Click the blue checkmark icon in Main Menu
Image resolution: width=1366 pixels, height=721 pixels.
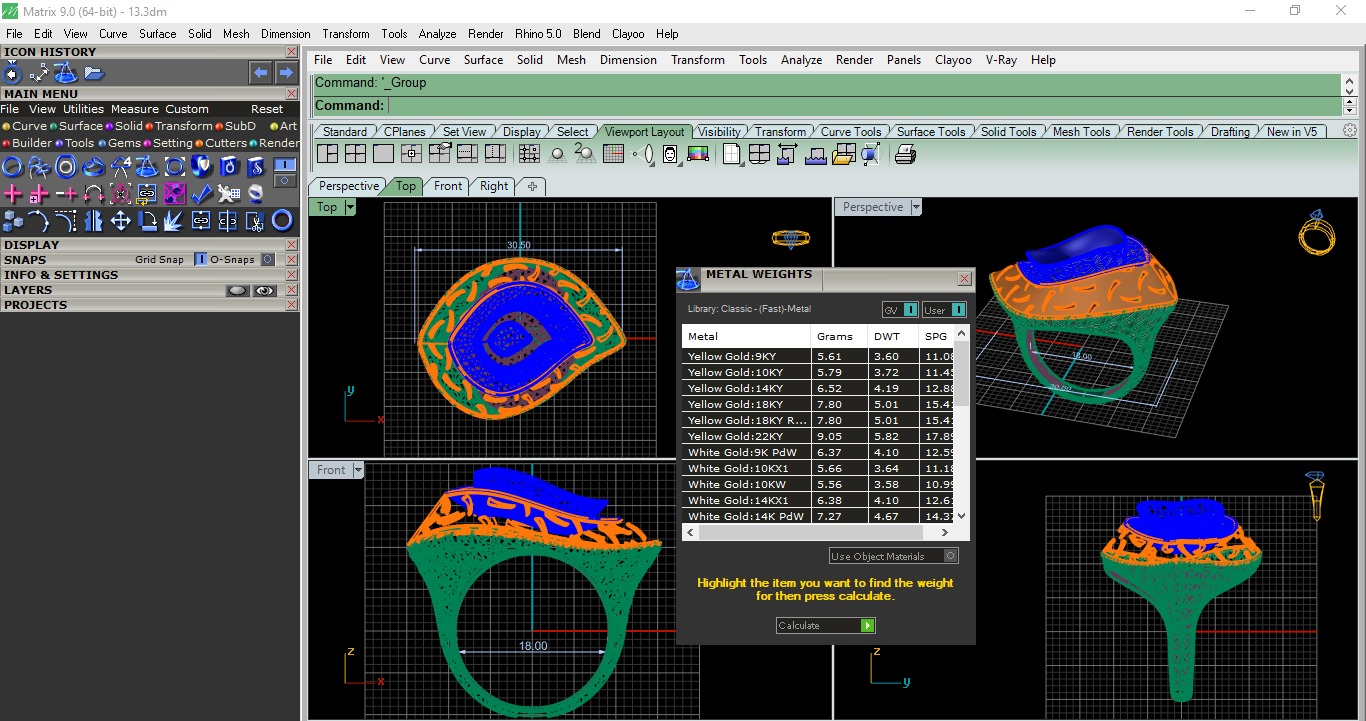[x=202, y=193]
